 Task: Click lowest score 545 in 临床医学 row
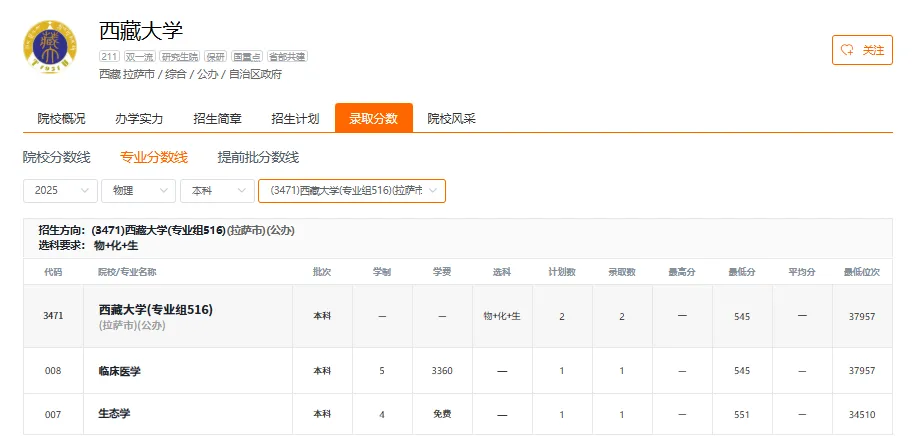pyautogui.click(x=742, y=371)
